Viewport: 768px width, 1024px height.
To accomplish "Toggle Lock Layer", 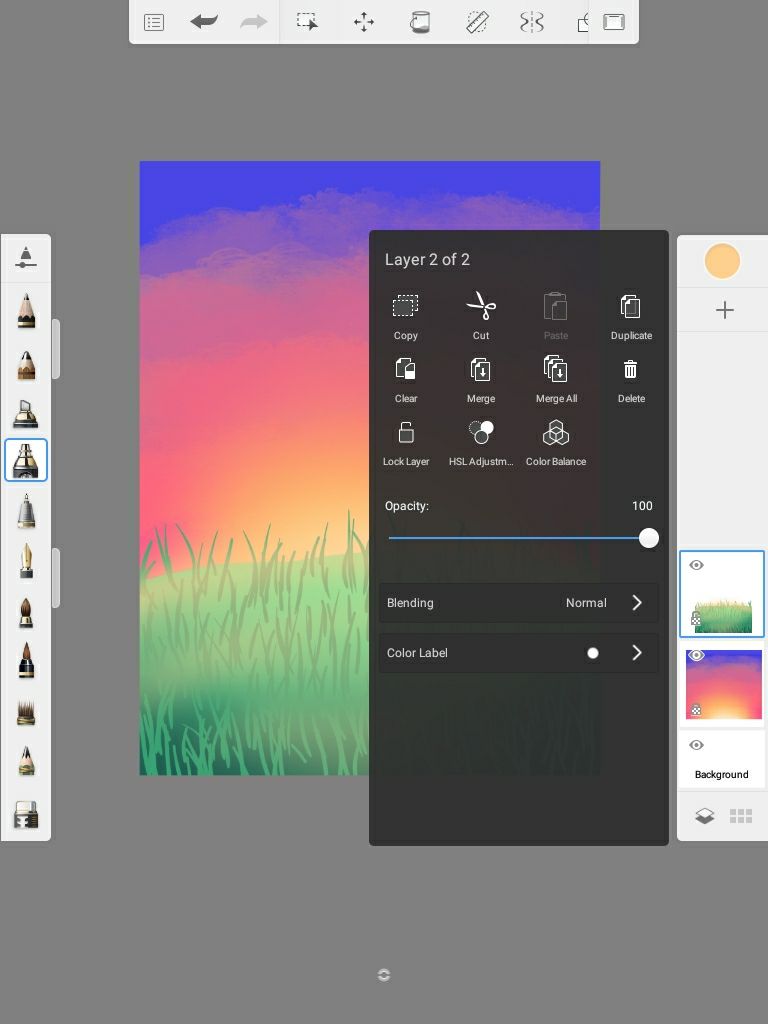I will [406, 443].
